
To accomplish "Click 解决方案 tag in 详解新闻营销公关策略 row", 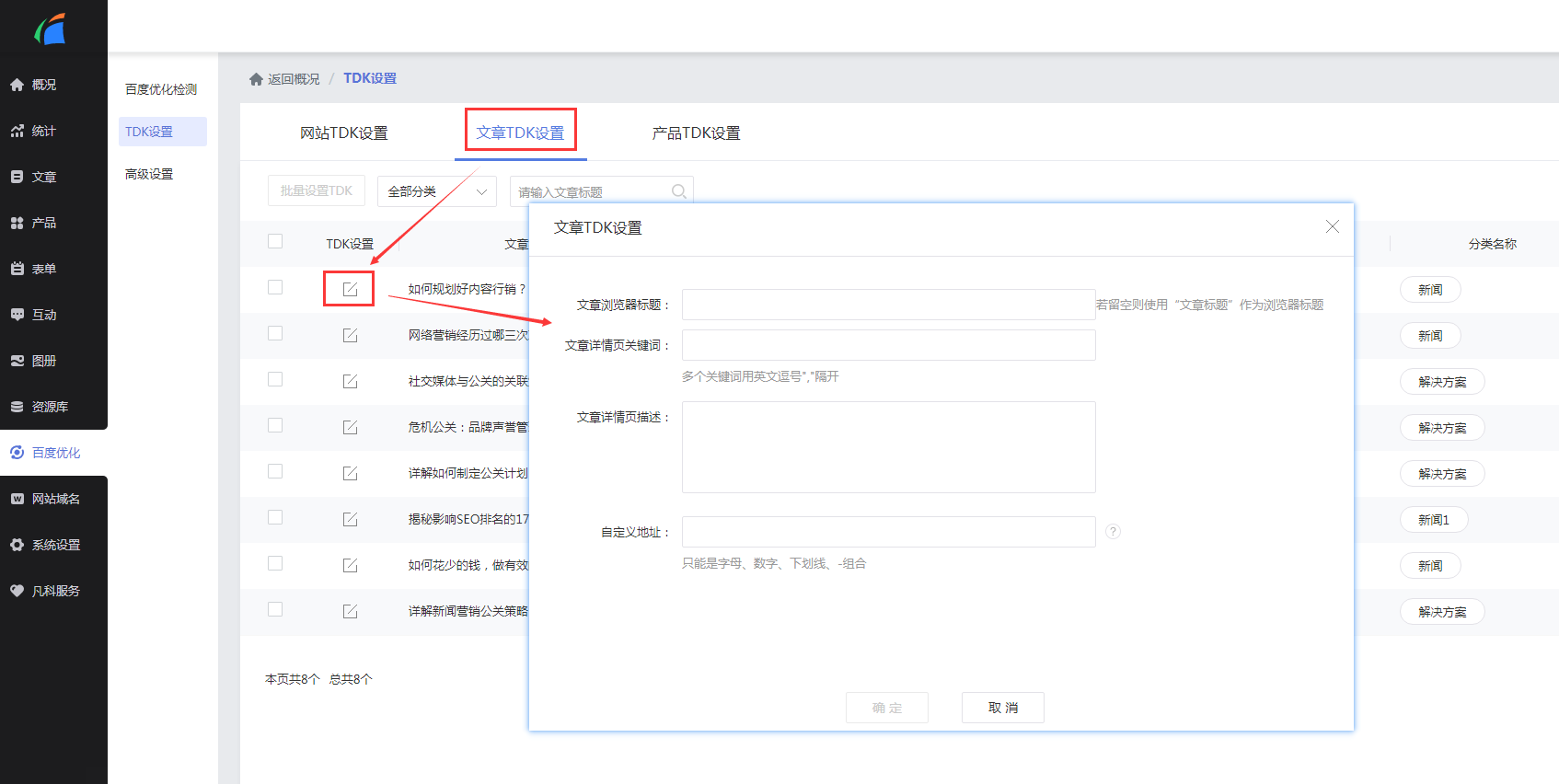I will [x=1442, y=612].
